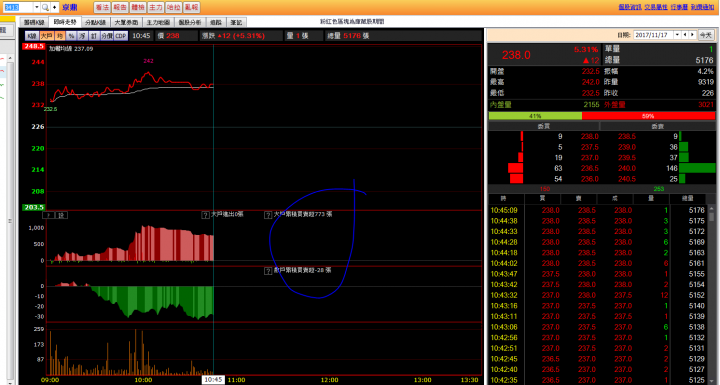This screenshot has height=385, width=720.
Task: Click the 10:45:09 tick row
Action: pyautogui.click(x=597, y=210)
